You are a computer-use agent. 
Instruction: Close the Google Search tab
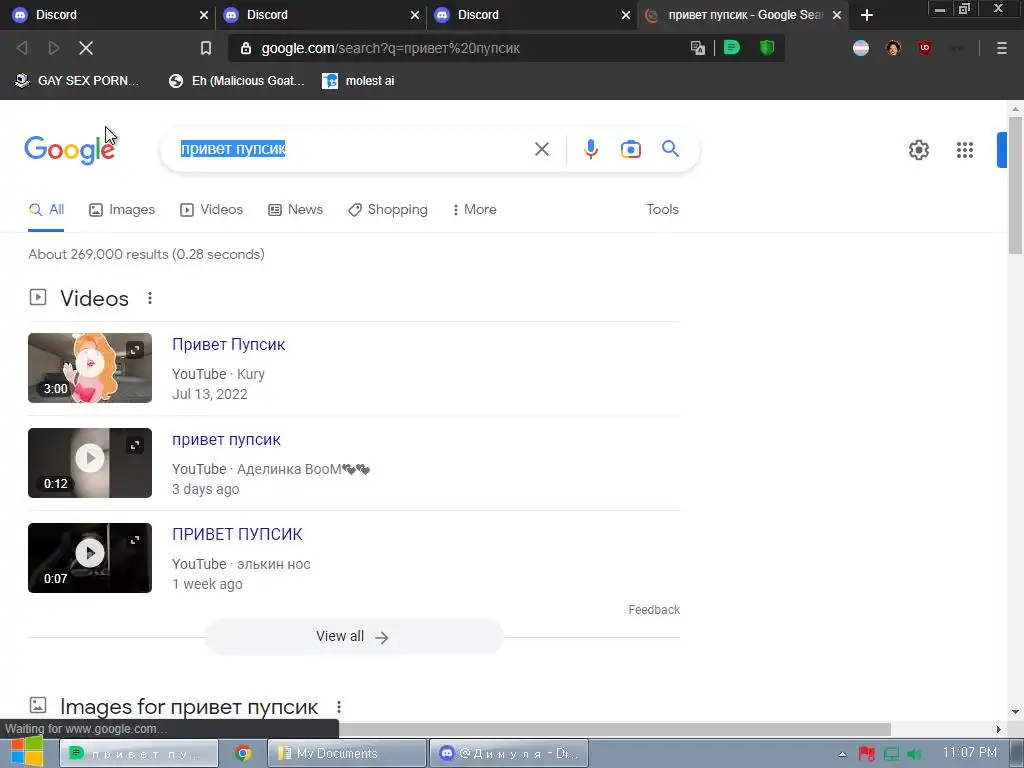click(837, 15)
